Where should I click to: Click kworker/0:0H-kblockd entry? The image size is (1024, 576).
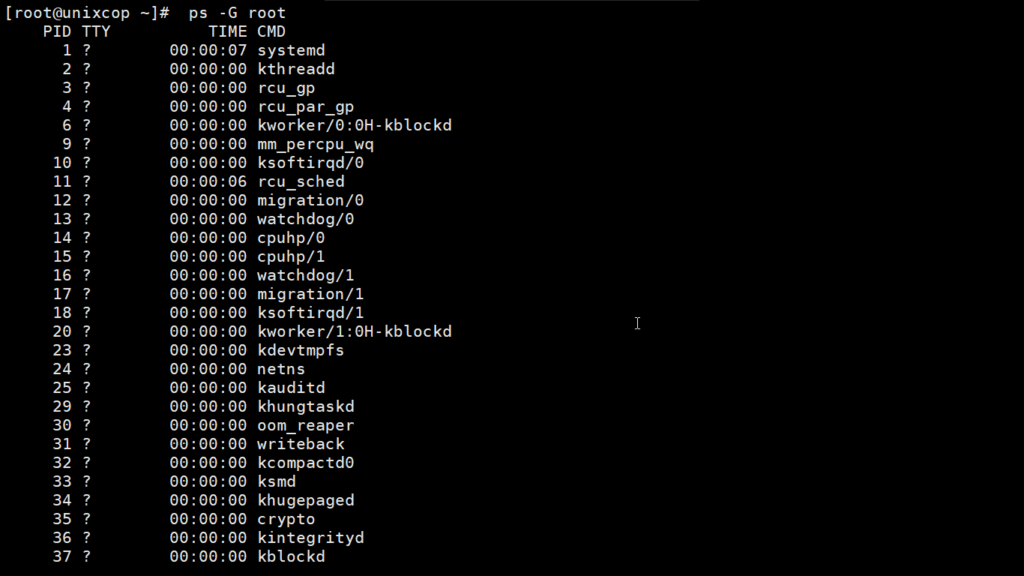pyautogui.click(x=355, y=125)
